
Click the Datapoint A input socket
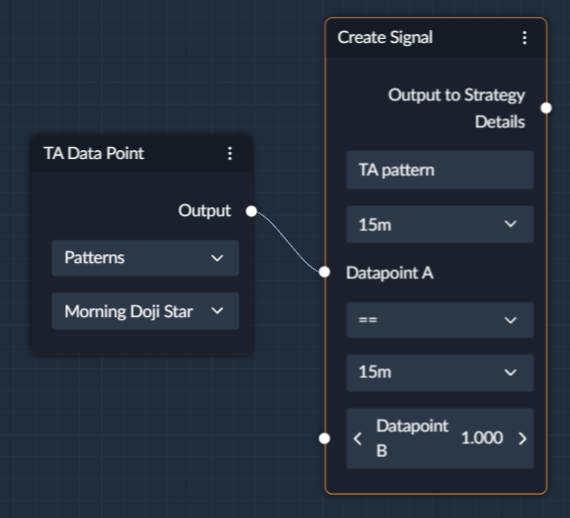pyautogui.click(x=324, y=272)
